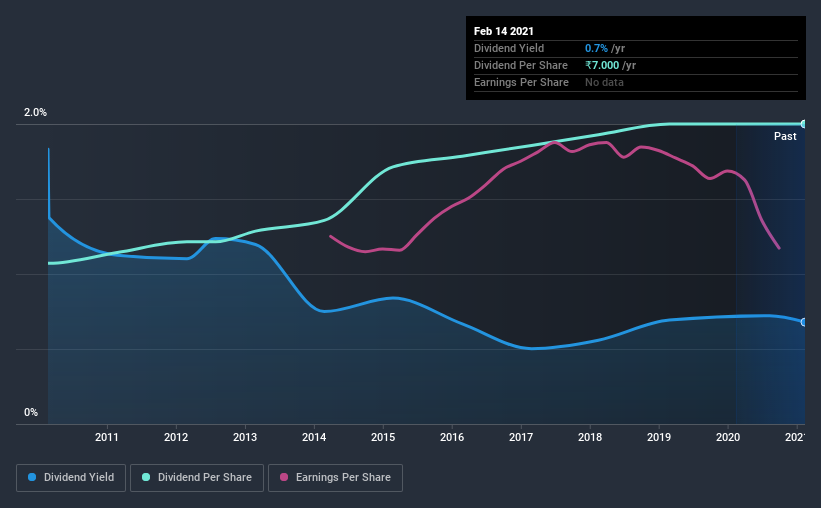
Task: Click the pink Earnings Per Share legend dot
Action: pos(284,477)
